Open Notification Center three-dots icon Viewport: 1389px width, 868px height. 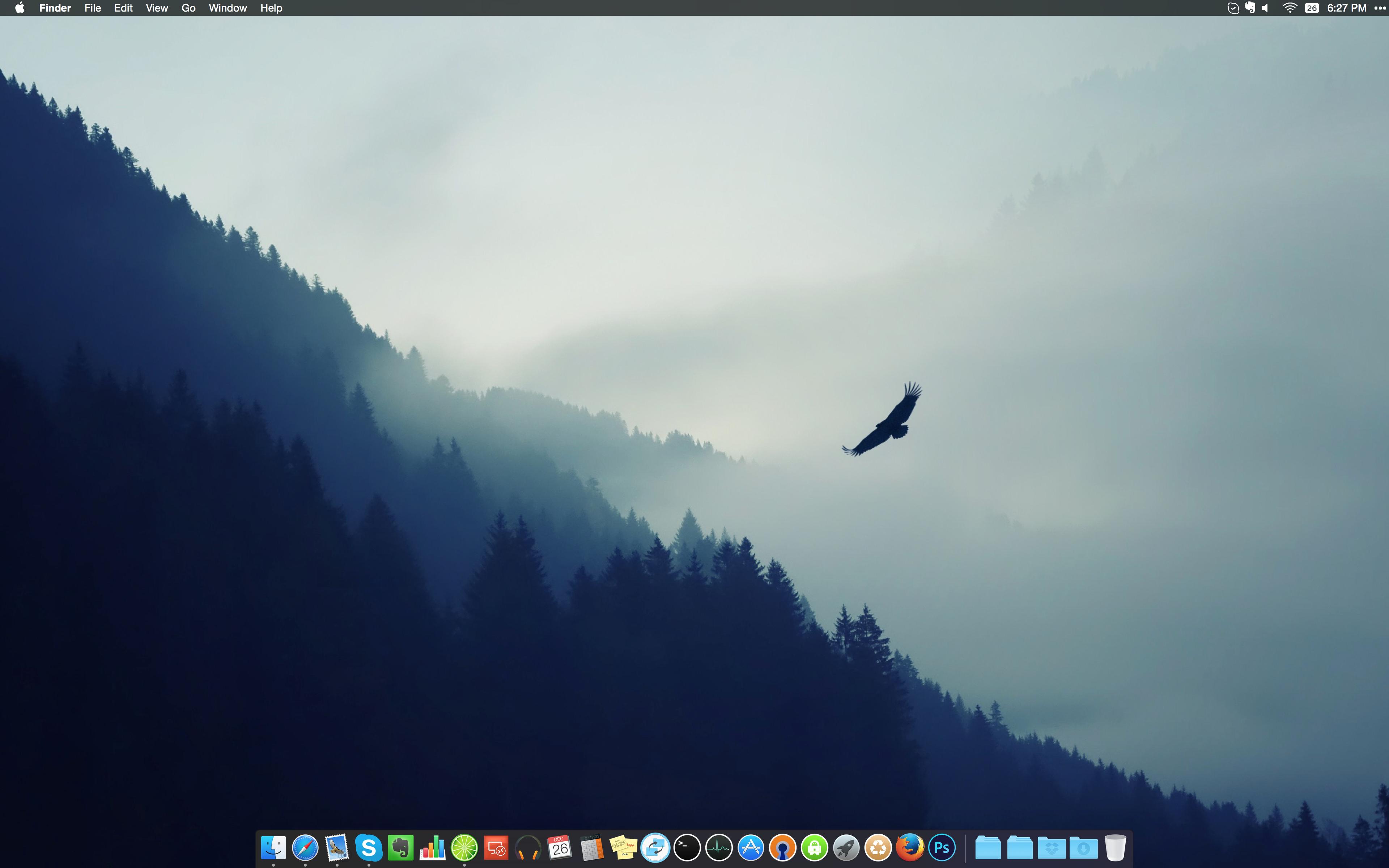[x=1380, y=8]
